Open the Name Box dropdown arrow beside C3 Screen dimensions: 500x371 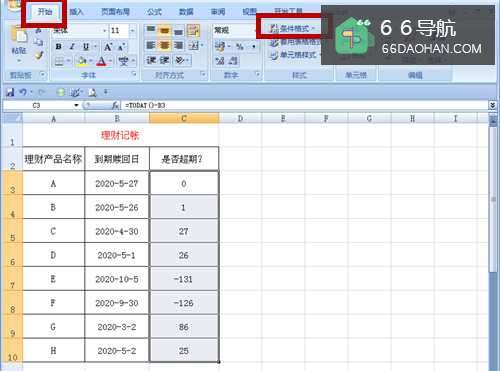[x=76, y=105]
